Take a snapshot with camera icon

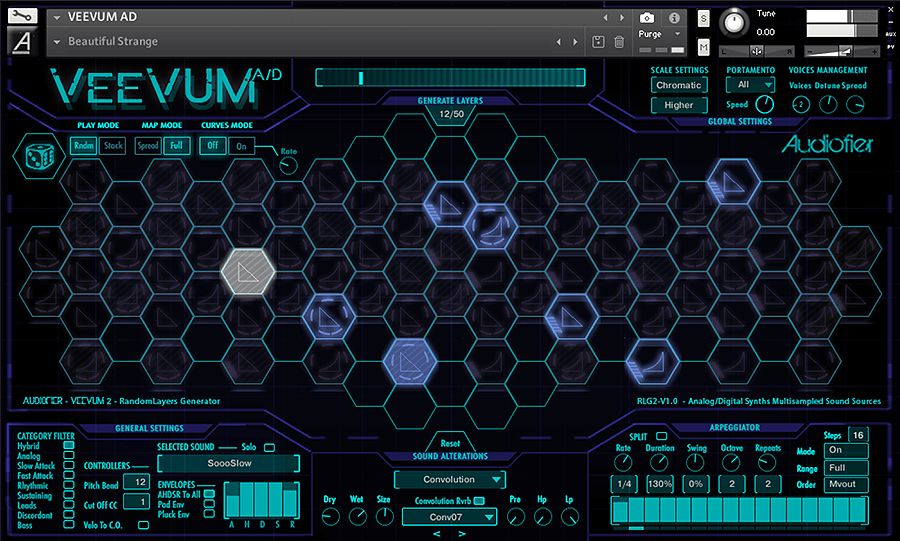coord(646,18)
